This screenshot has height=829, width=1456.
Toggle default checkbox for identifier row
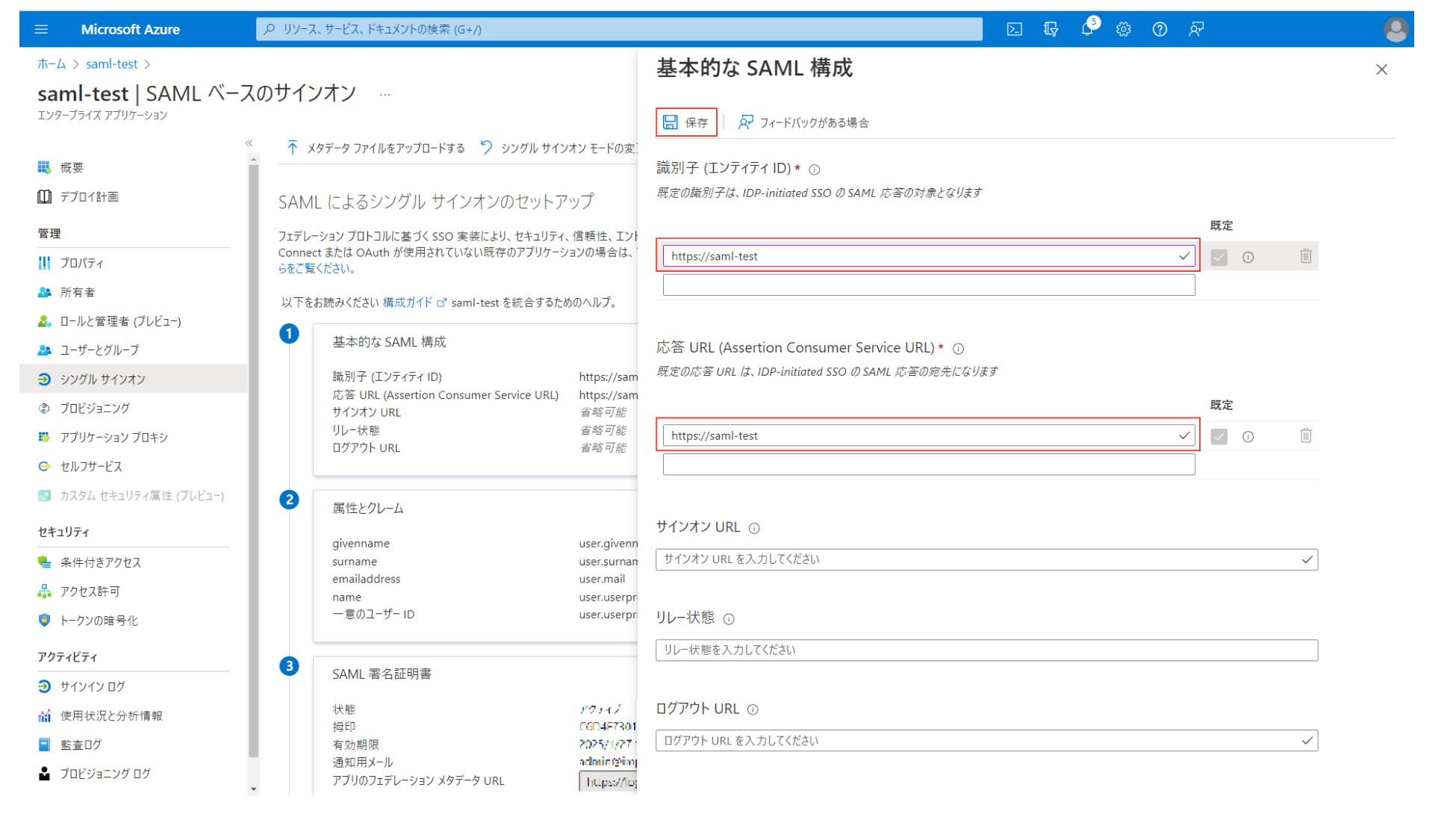1219,257
